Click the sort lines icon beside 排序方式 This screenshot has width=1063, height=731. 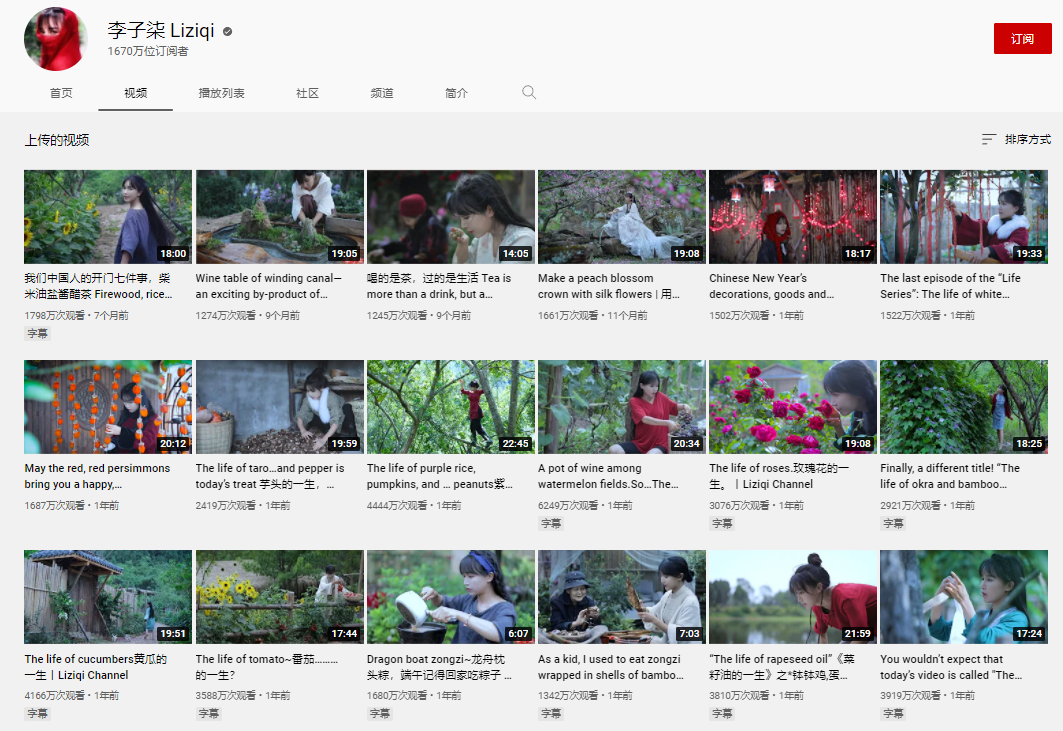988,139
